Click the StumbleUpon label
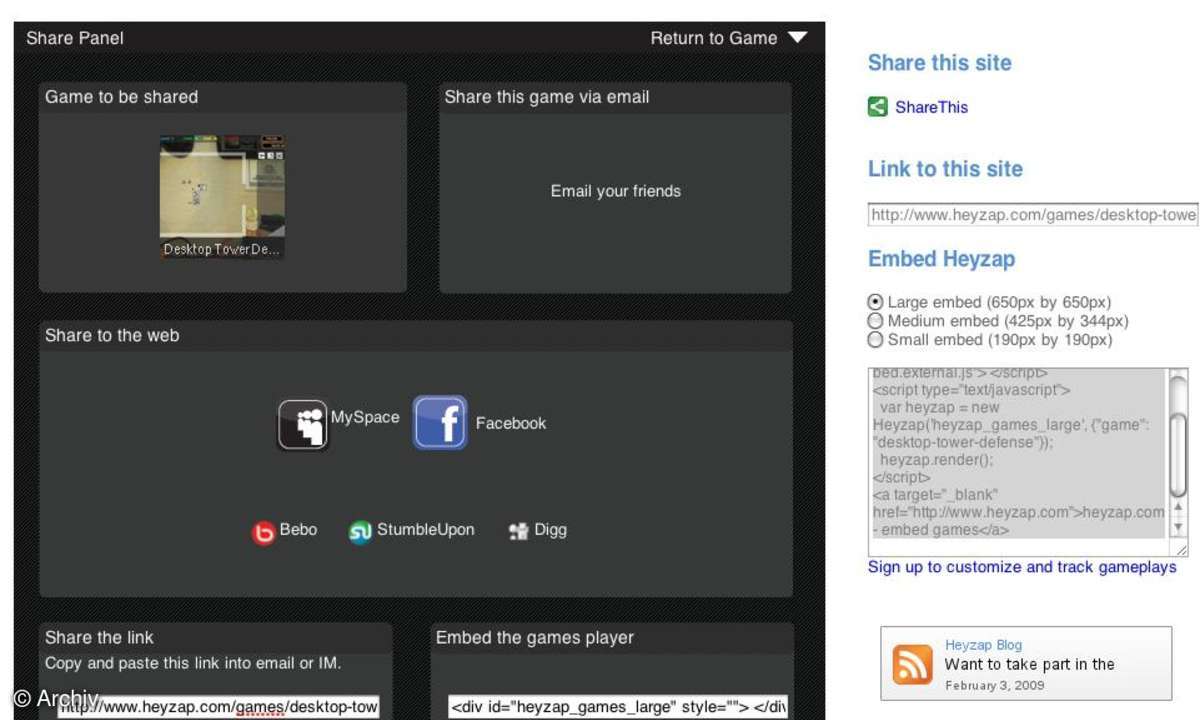The width and height of the screenshot is (1200, 720). coord(426,530)
